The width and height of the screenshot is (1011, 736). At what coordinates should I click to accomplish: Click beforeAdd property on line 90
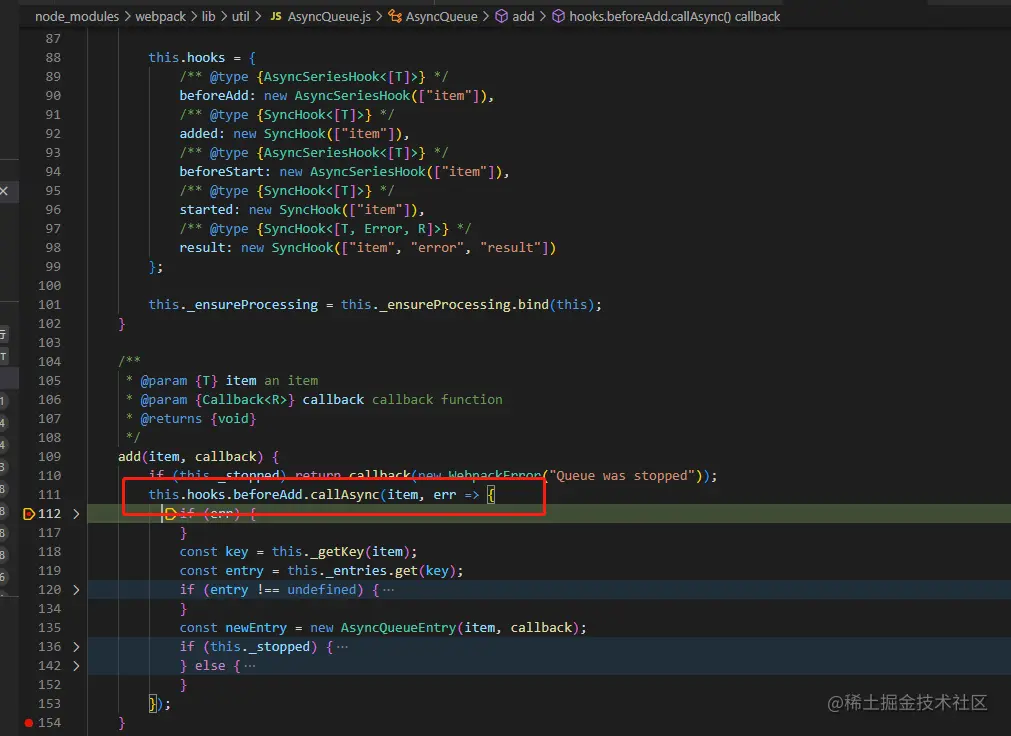pyautogui.click(x=214, y=95)
